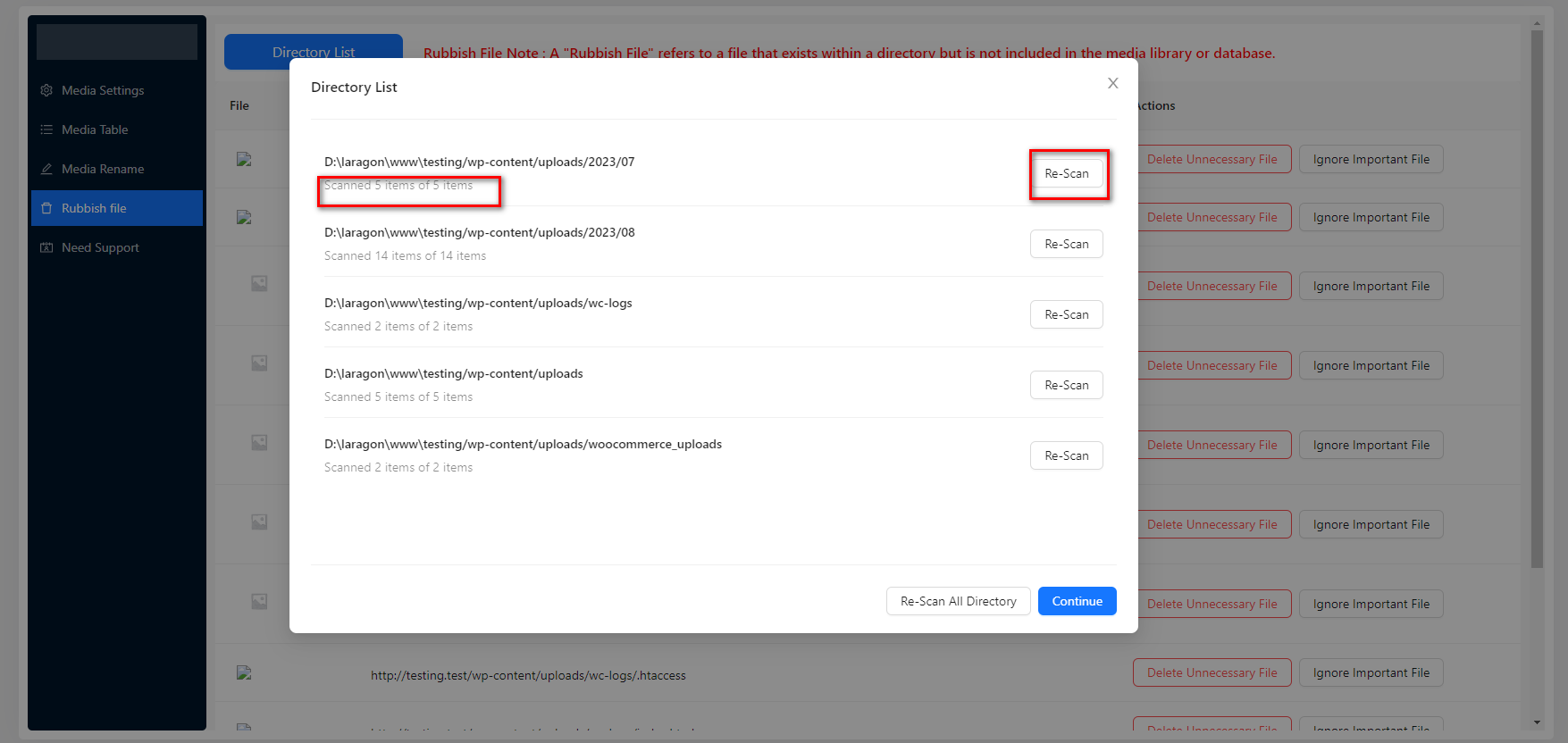
Task: Click the wc-logs/.htaccess file URL
Action: point(528,675)
